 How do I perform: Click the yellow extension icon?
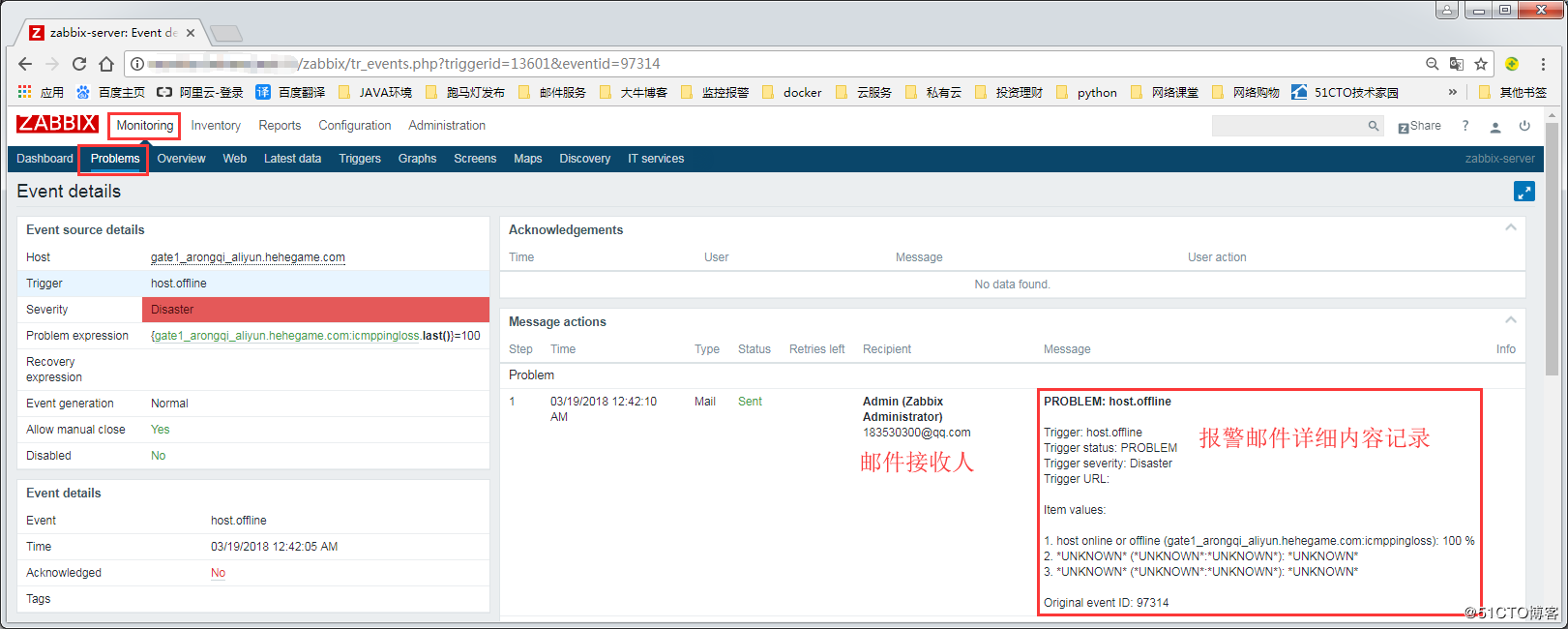(x=1512, y=64)
